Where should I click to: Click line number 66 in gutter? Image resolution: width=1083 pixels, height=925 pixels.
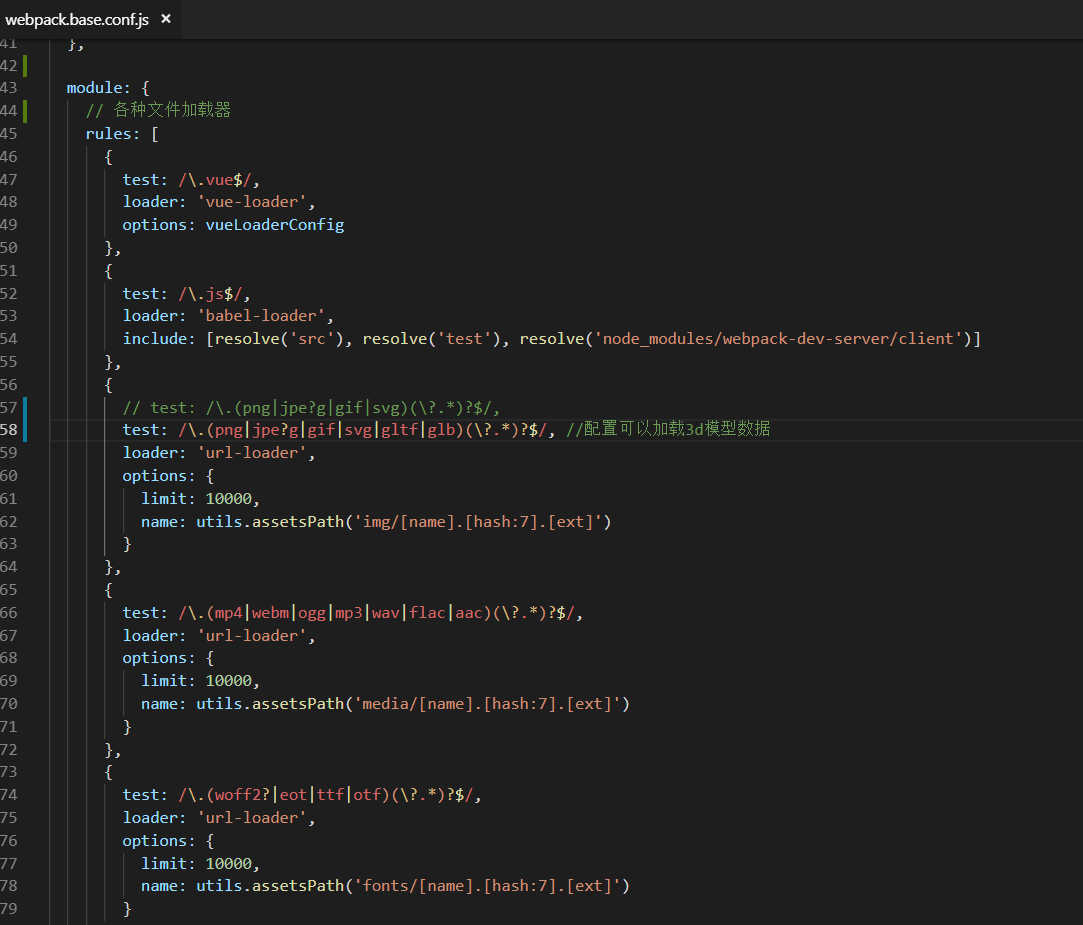point(9,613)
